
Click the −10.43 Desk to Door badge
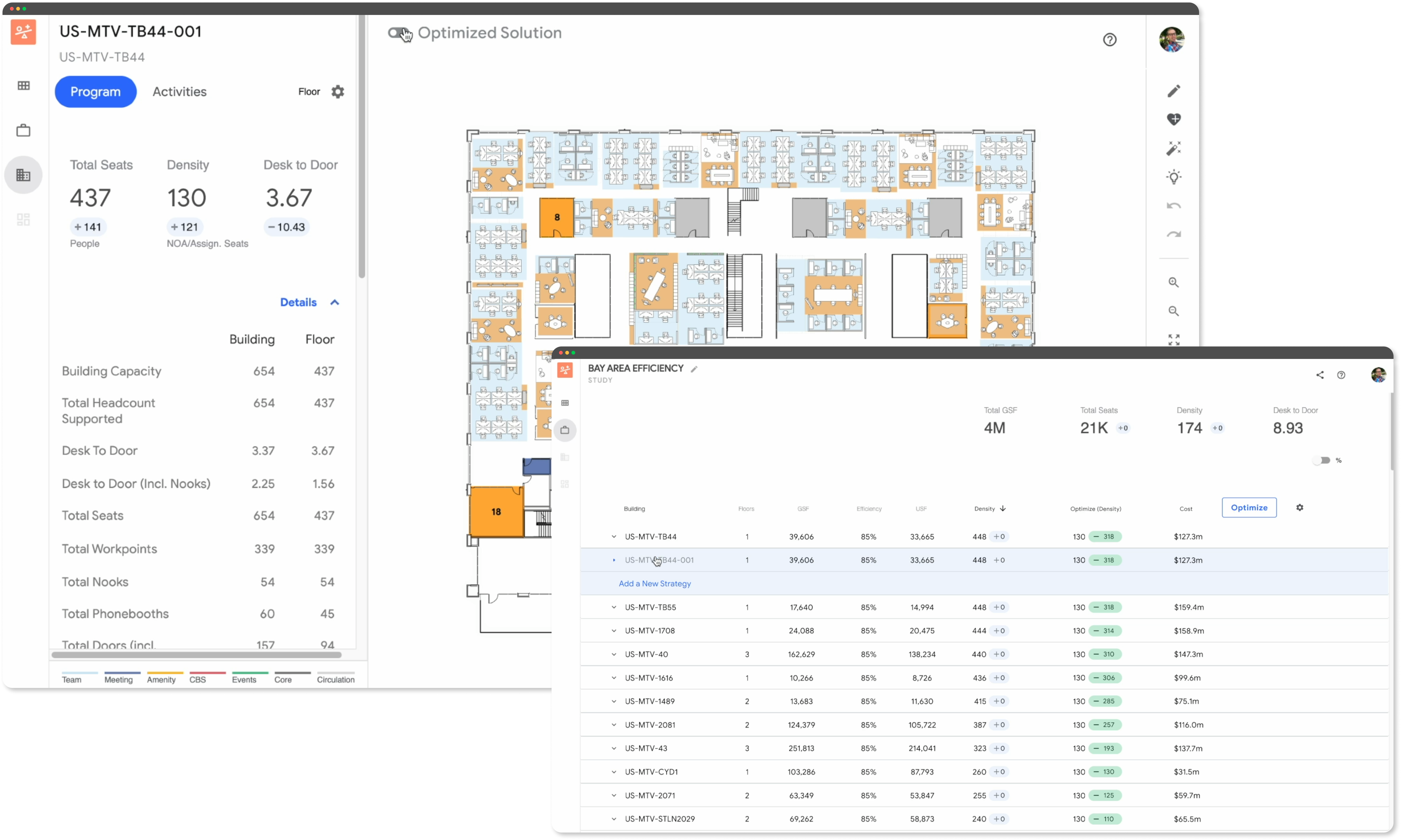coord(286,227)
